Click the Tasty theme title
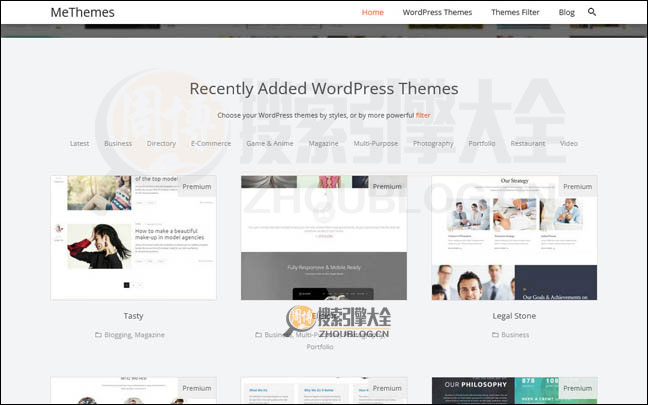 click(x=133, y=316)
